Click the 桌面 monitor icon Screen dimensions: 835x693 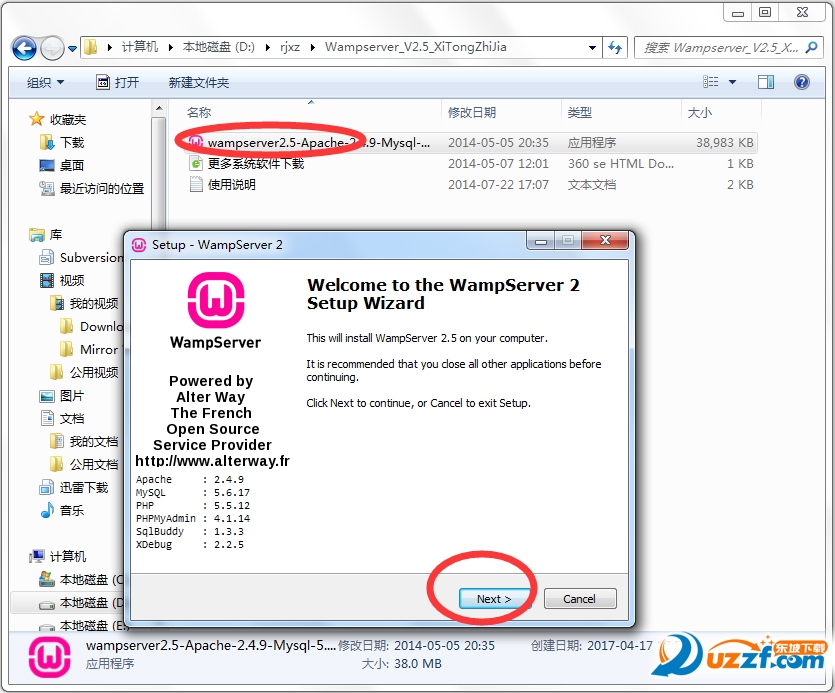(47, 165)
